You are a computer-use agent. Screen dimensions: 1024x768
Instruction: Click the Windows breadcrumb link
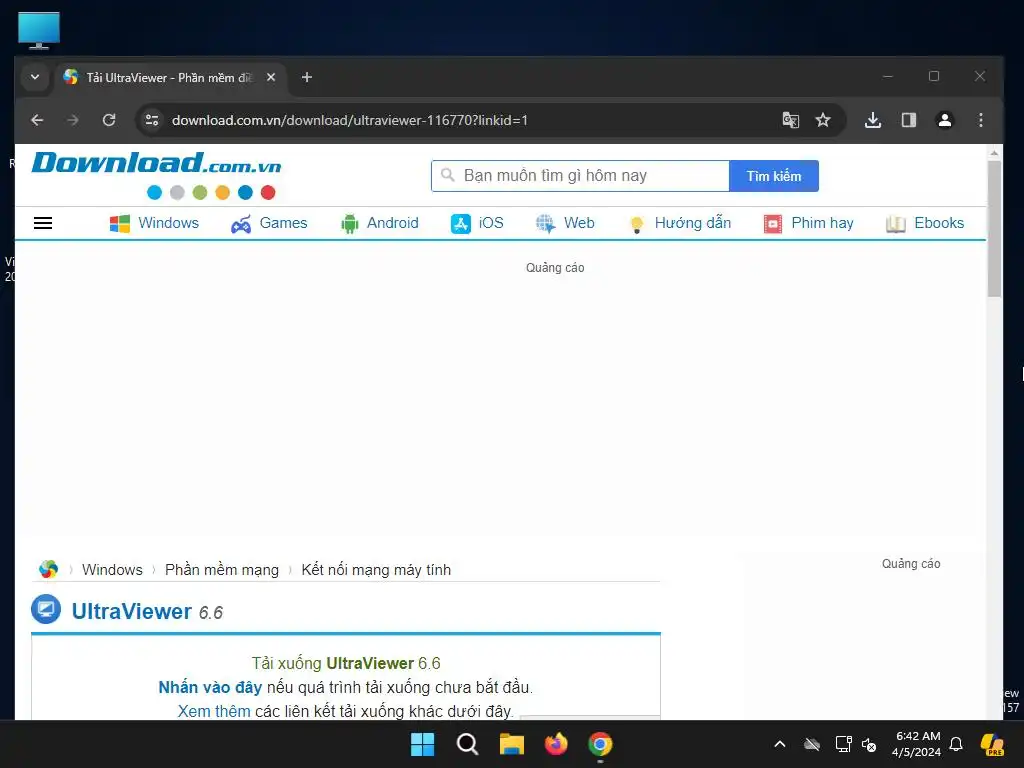coord(112,569)
